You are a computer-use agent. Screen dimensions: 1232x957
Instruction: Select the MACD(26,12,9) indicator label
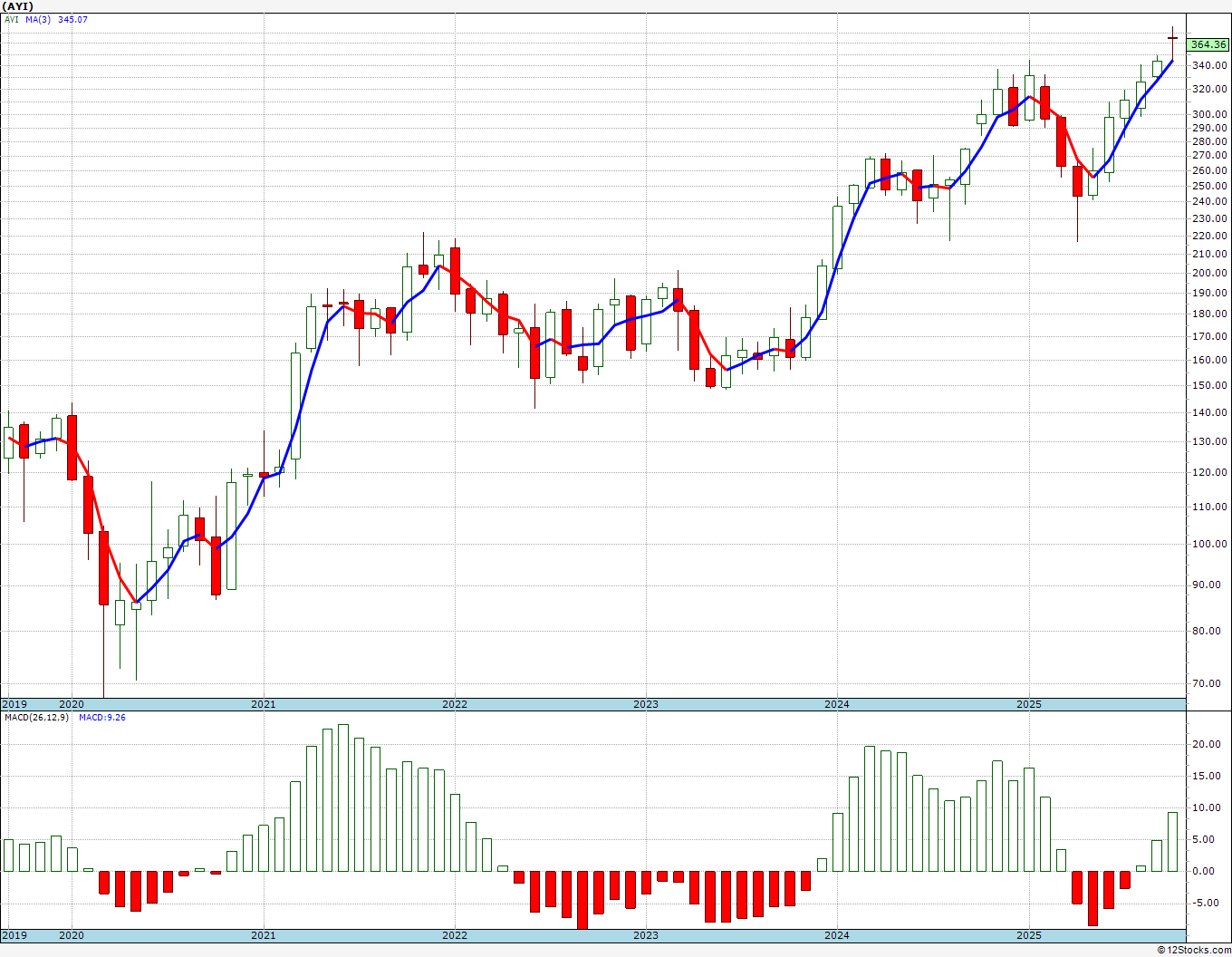tap(36, 718)
